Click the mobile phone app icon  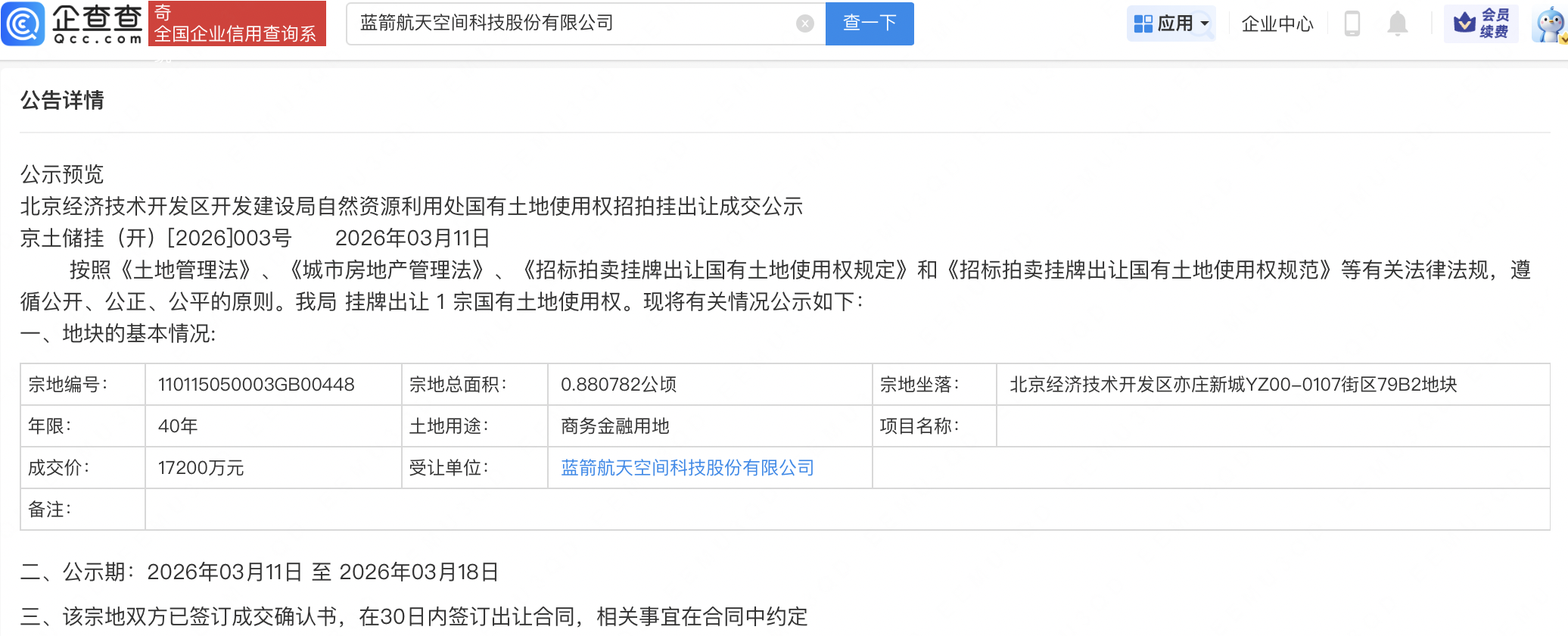(x=1352, y=24)
